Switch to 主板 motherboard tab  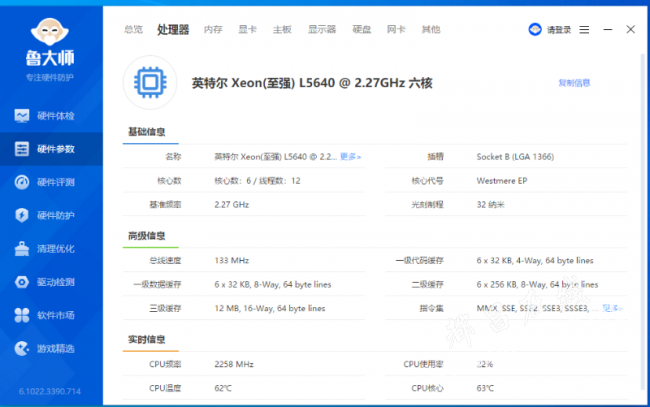[x=282, y=29]
